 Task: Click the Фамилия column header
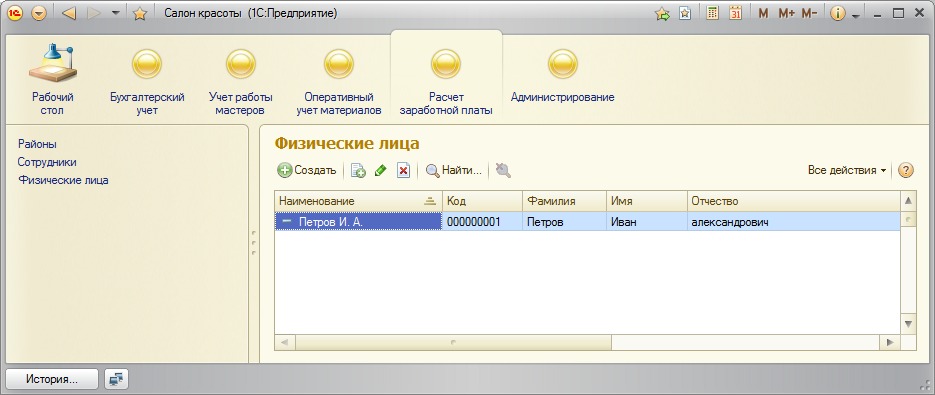coord(565,201)
